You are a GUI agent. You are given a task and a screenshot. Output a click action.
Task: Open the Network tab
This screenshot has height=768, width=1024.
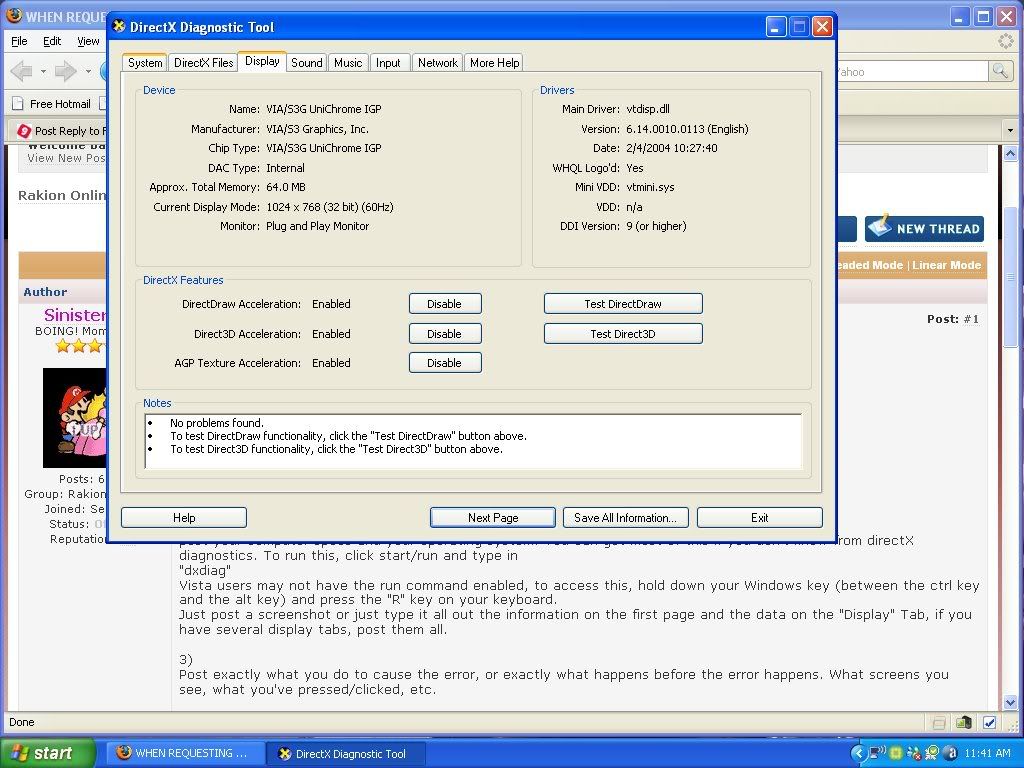coord(438,63)
